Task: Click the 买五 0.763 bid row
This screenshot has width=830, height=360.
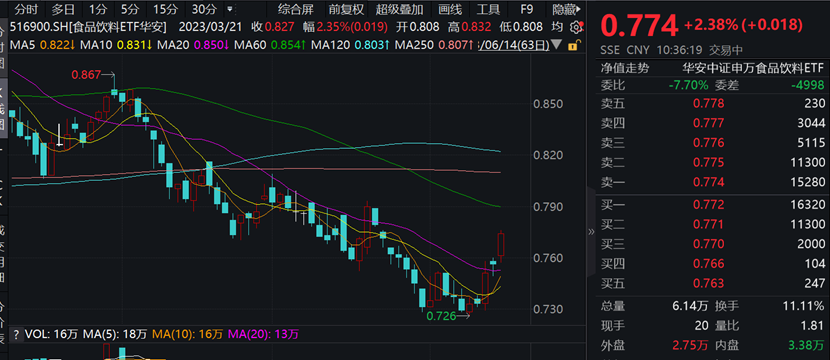Action: pyautogui.click(x=712, y=283)
